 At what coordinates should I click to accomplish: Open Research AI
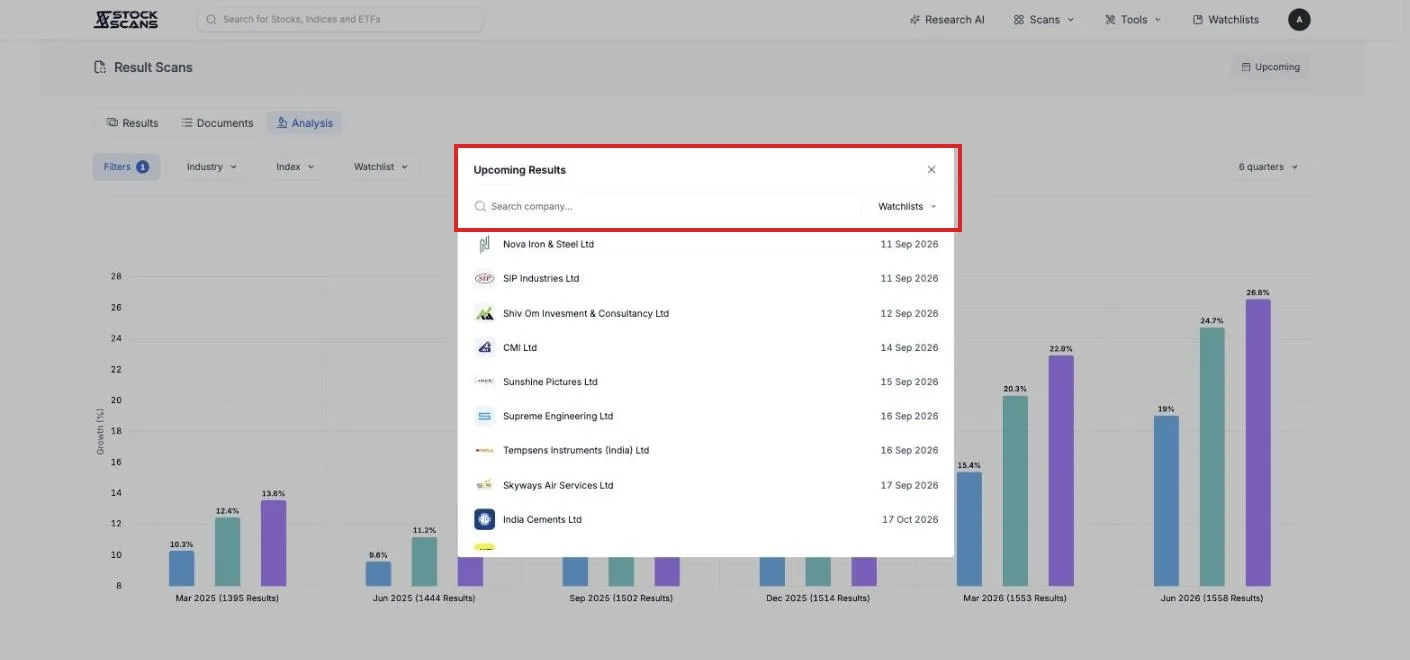(x=947, y=19)
